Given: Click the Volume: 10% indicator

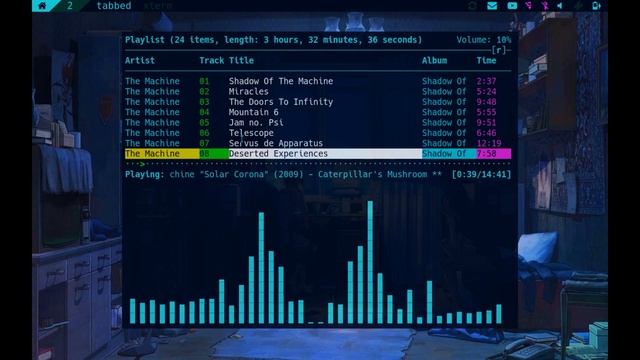Looking at the screenshot, I should point(484,40).
